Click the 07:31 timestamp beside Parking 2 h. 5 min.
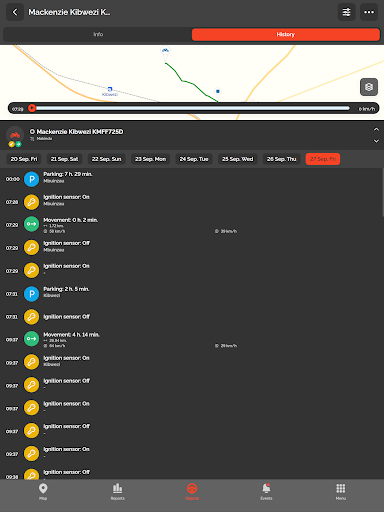The height and width of the screenshot is (512, 384). click(12, 294)
